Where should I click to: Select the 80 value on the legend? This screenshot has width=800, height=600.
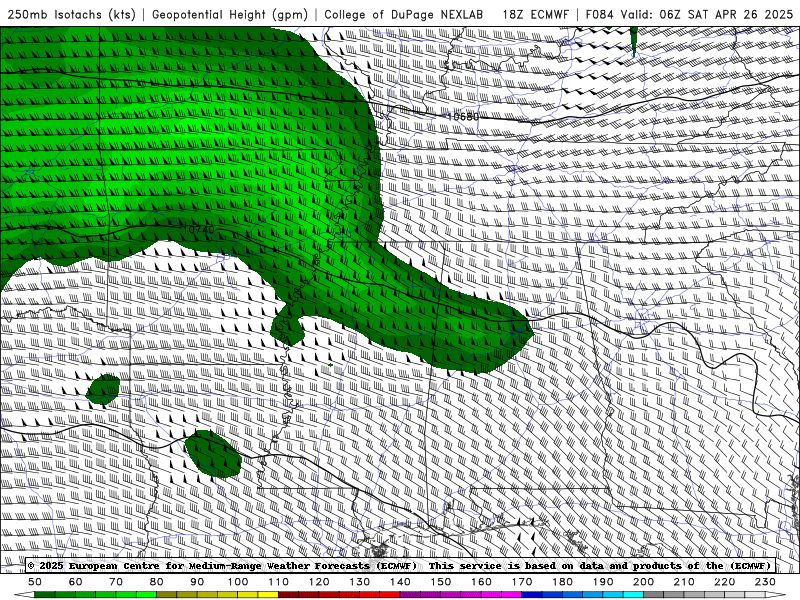pyautogui.click(x=157, y=582)
